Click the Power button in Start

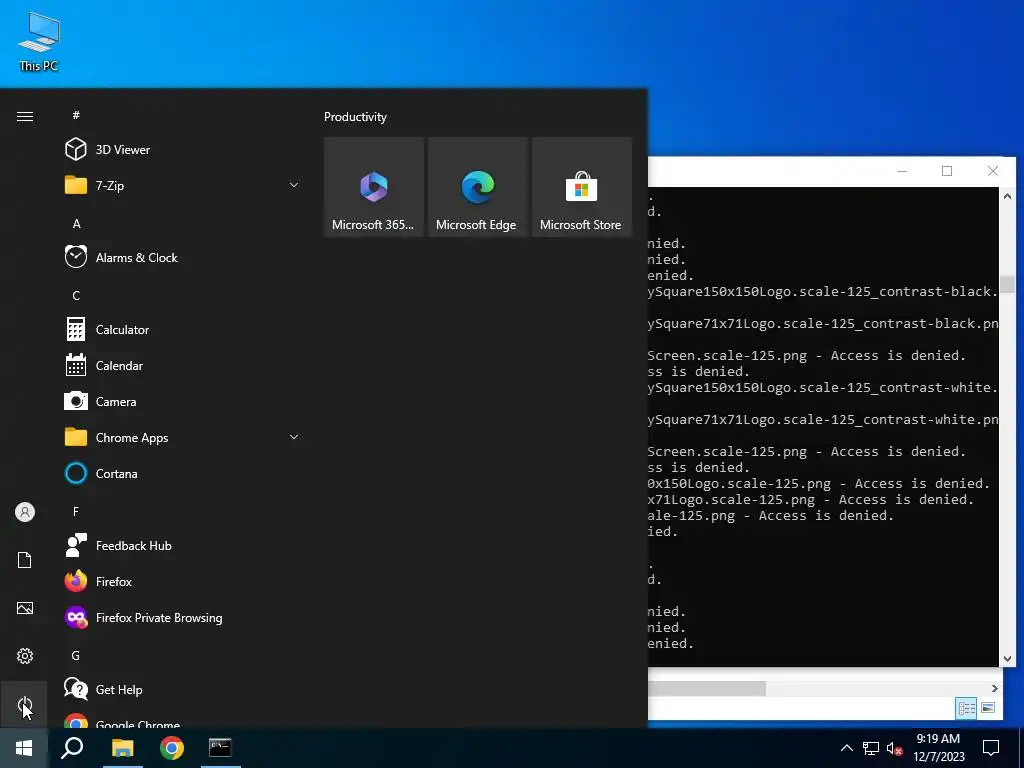[25, 704]
